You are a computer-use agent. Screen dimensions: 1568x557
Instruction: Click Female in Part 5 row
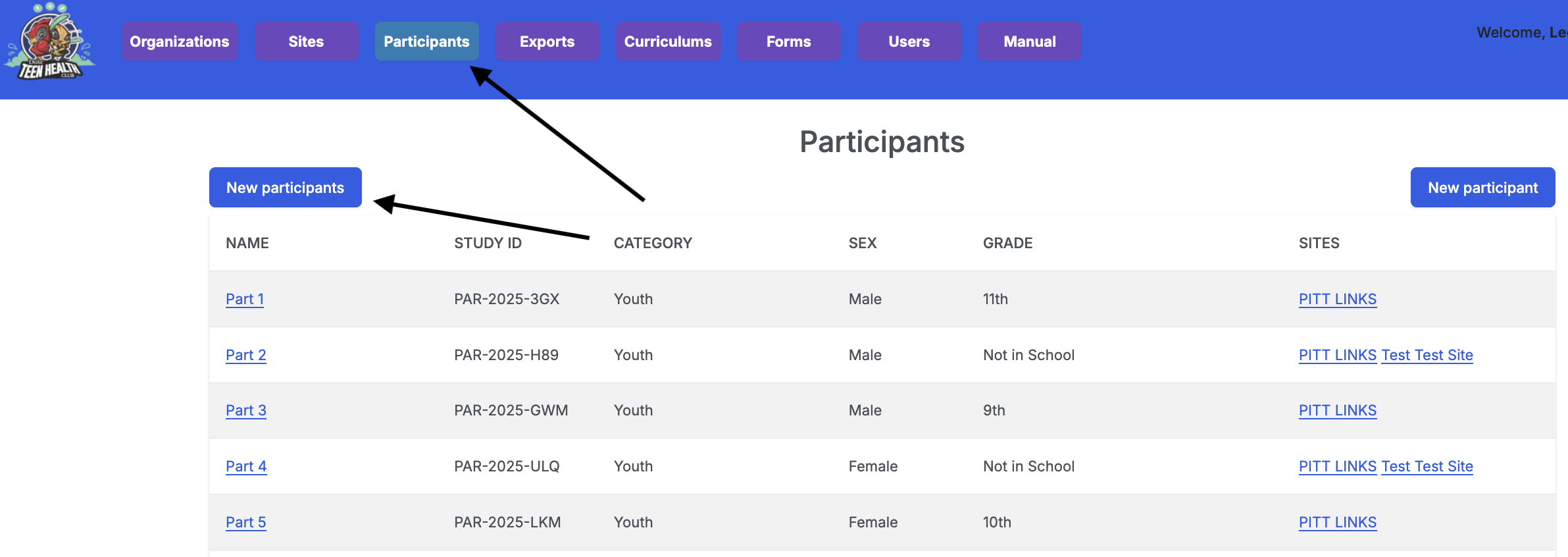(873, 522)
